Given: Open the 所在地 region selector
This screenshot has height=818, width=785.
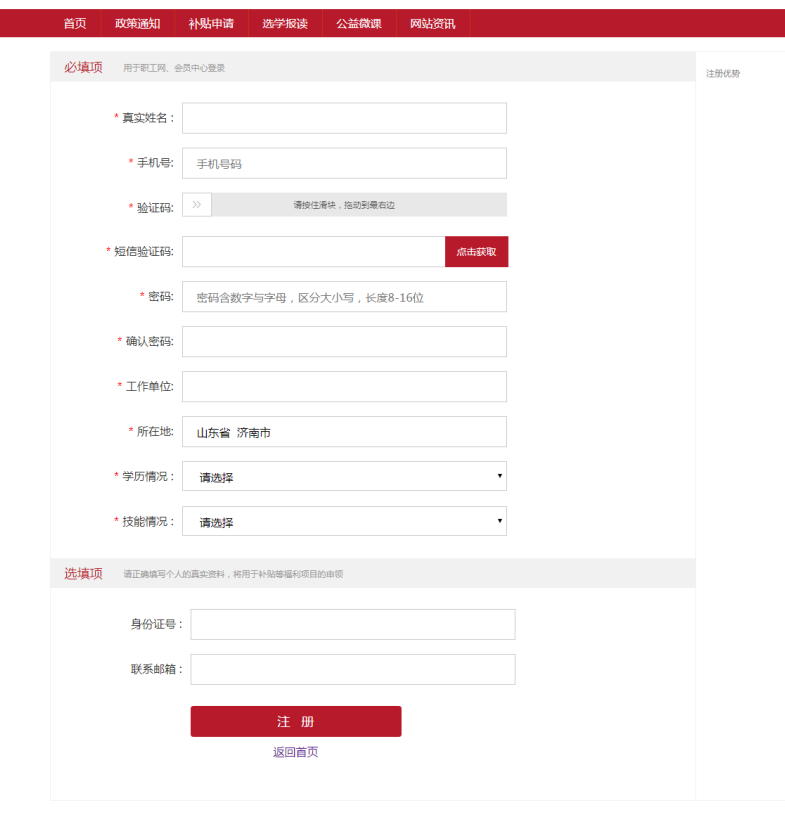Looking at the screenshot, I should tap(344, 432).
